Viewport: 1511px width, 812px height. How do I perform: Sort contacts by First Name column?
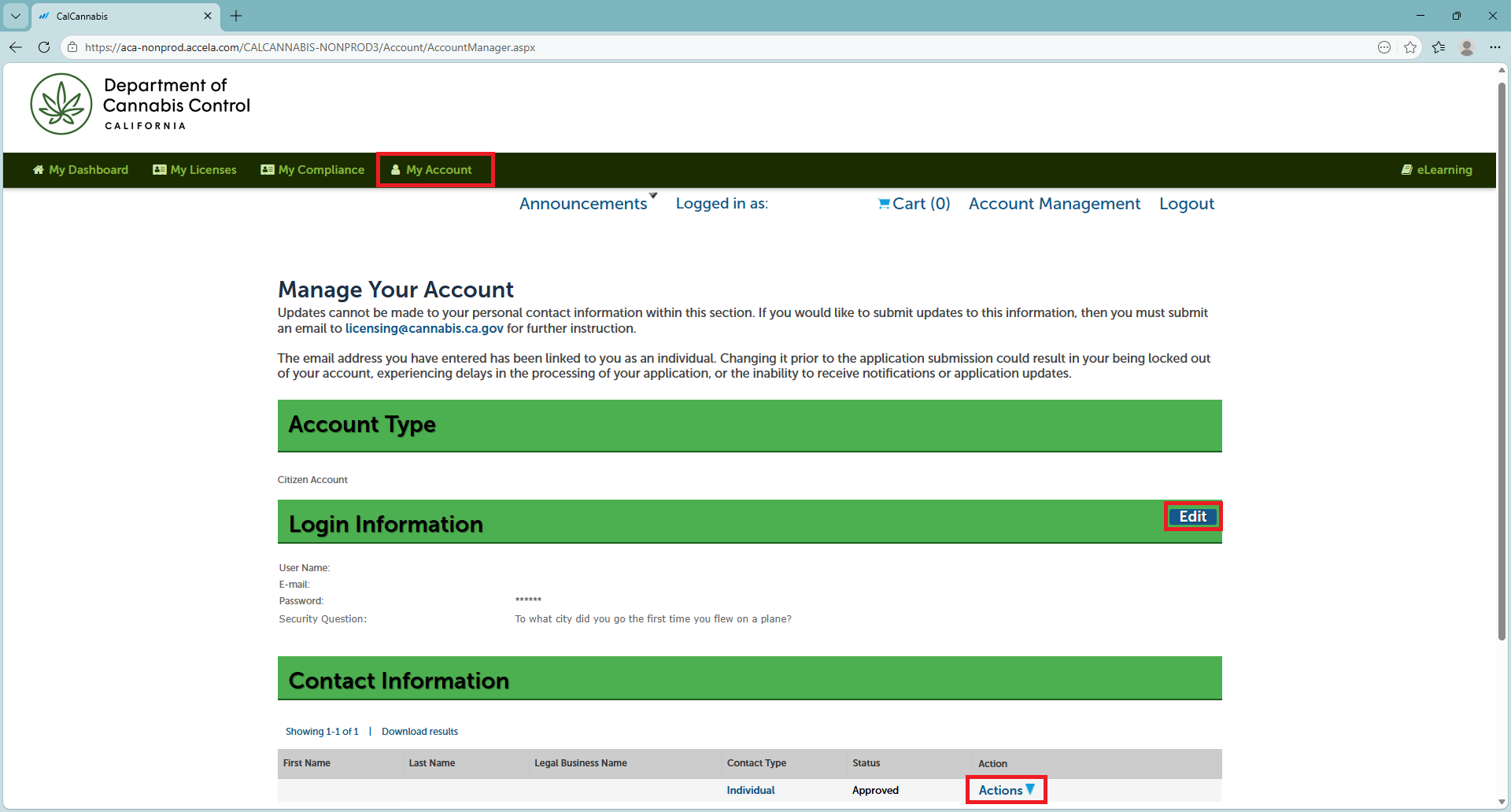(307, 763)
